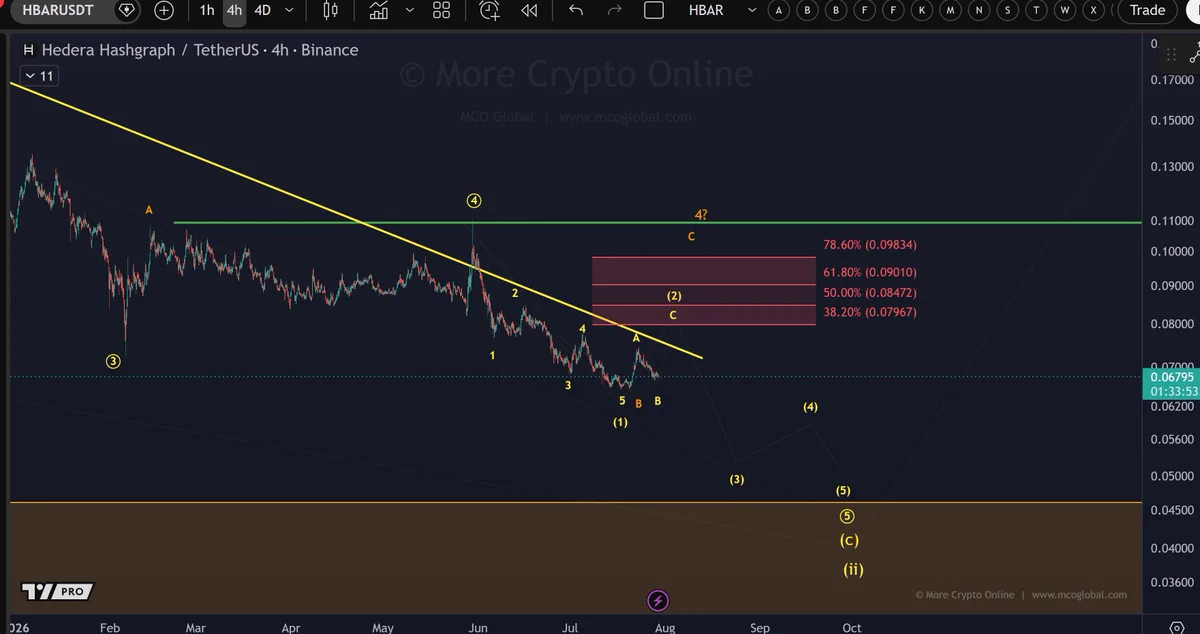Select the 38.20% (0.07967) Fibonacci label

869,313
